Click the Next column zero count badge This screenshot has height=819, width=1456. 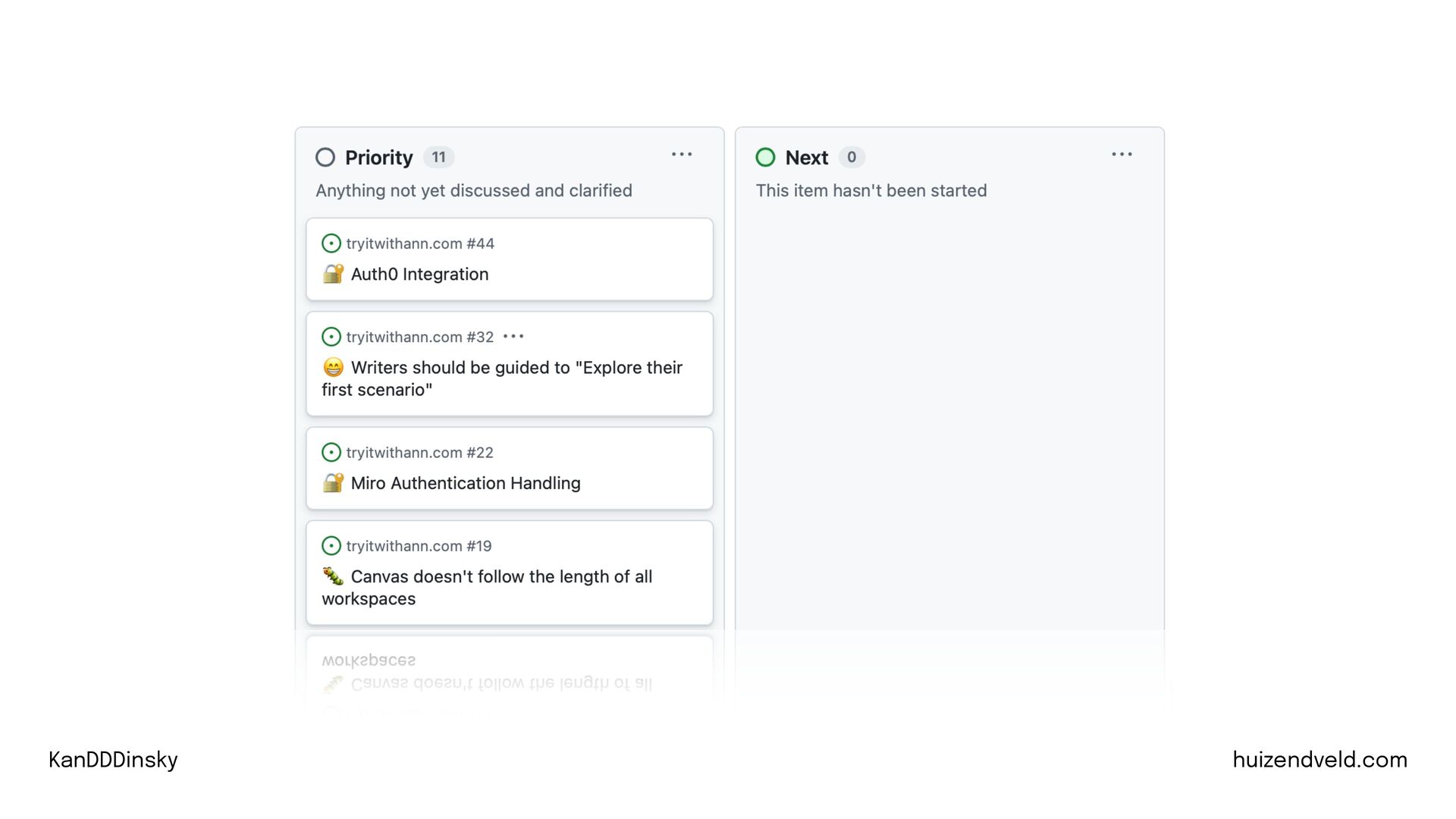pyautogui.click(x=852, y=157)
